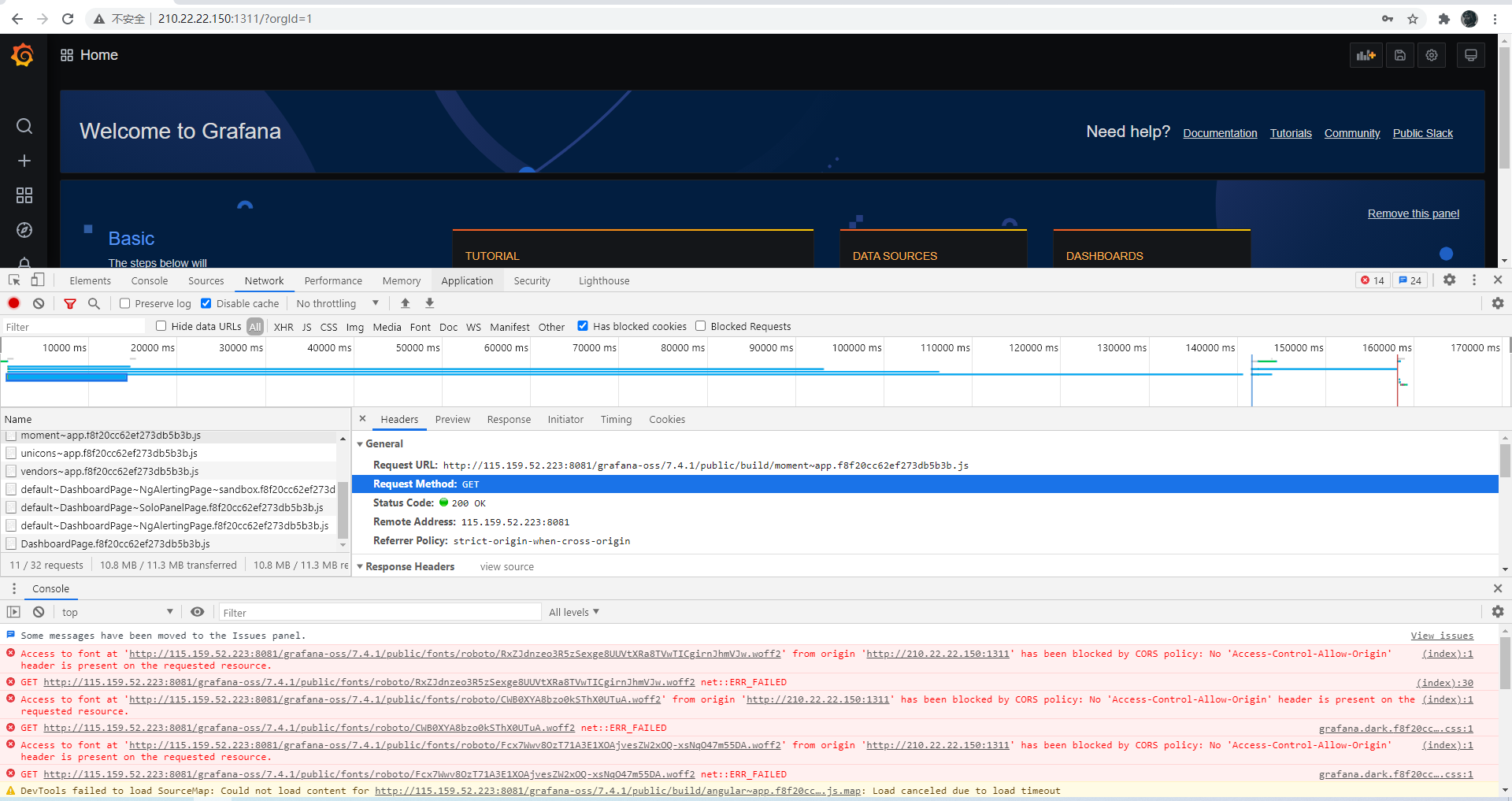Viewport: 1512px width, 801px height.
Task: Open the Documentation link in Grafana
Action: 1220,132
